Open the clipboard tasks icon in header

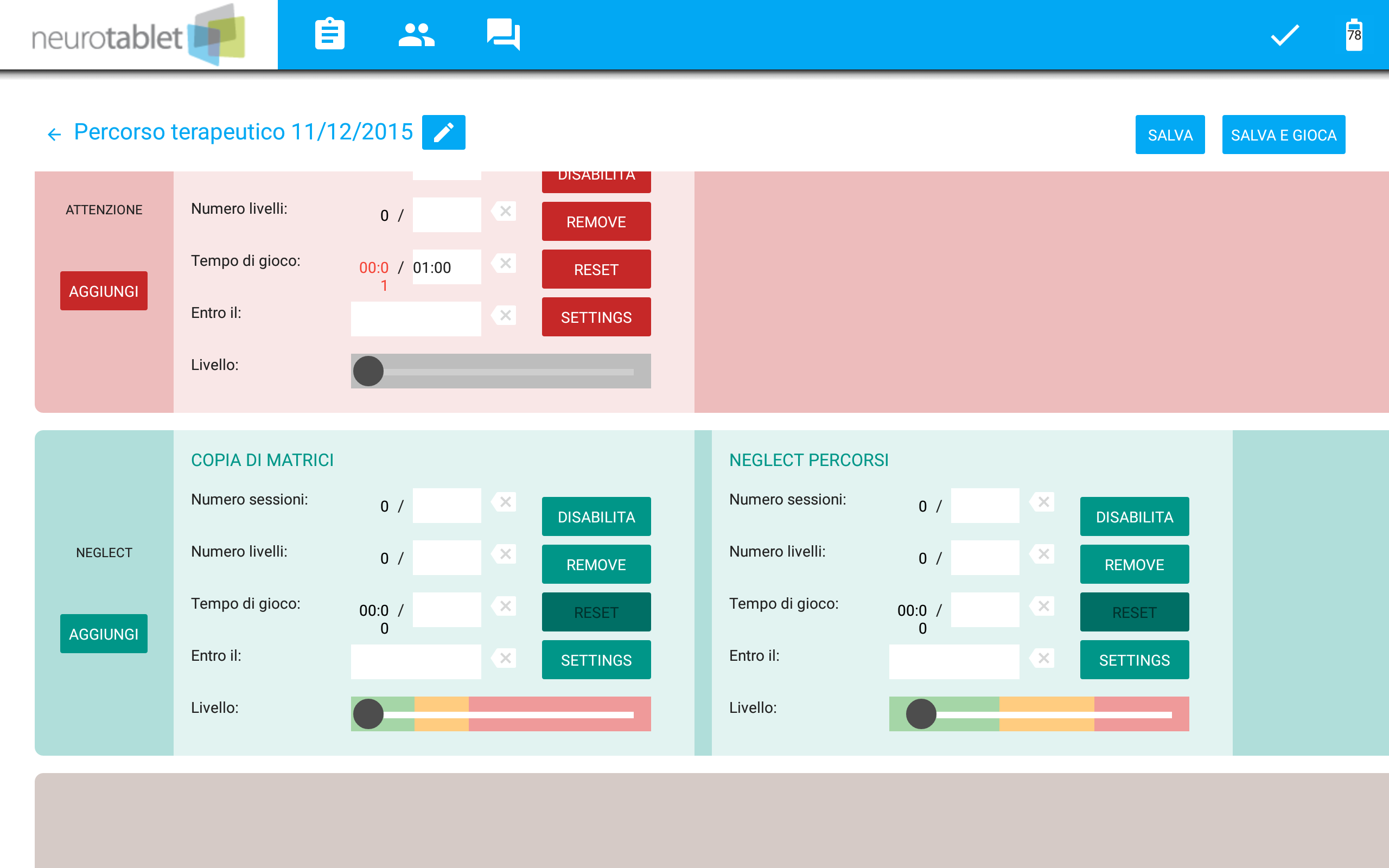pyautogui.click(x=329, y=34)
